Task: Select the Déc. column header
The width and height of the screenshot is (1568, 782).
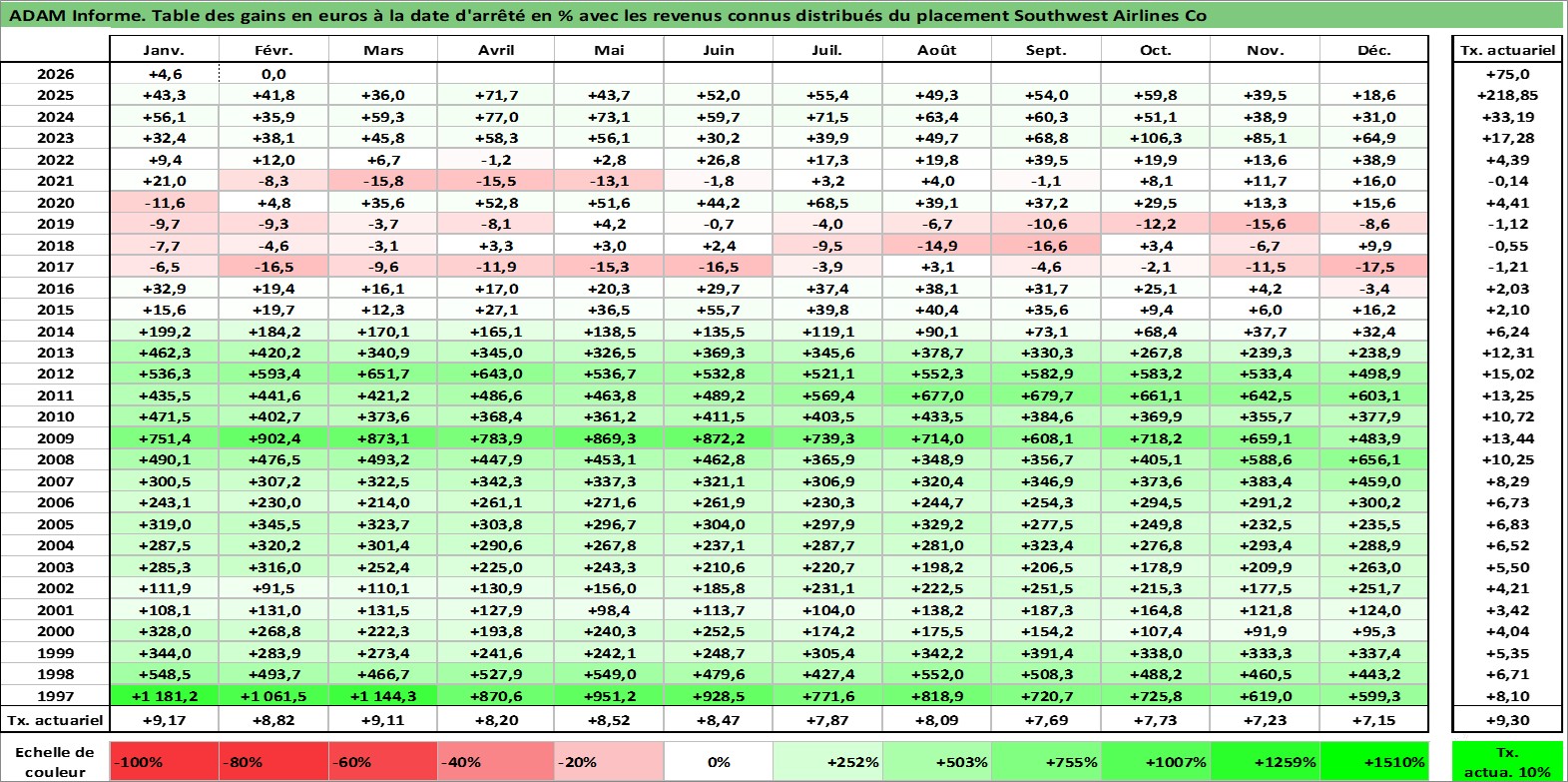Action: pyautogui.click(x=1374, y=50)
